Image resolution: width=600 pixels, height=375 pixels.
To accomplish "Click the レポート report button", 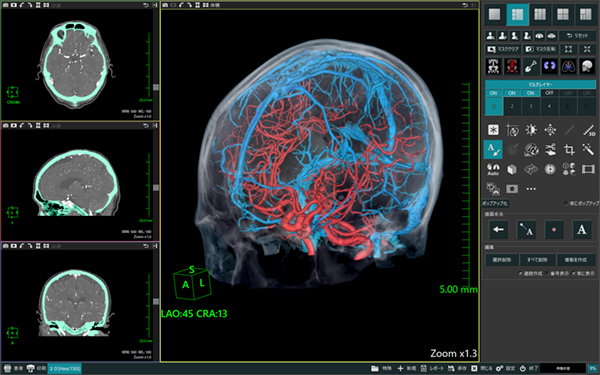I will [432, 368].
